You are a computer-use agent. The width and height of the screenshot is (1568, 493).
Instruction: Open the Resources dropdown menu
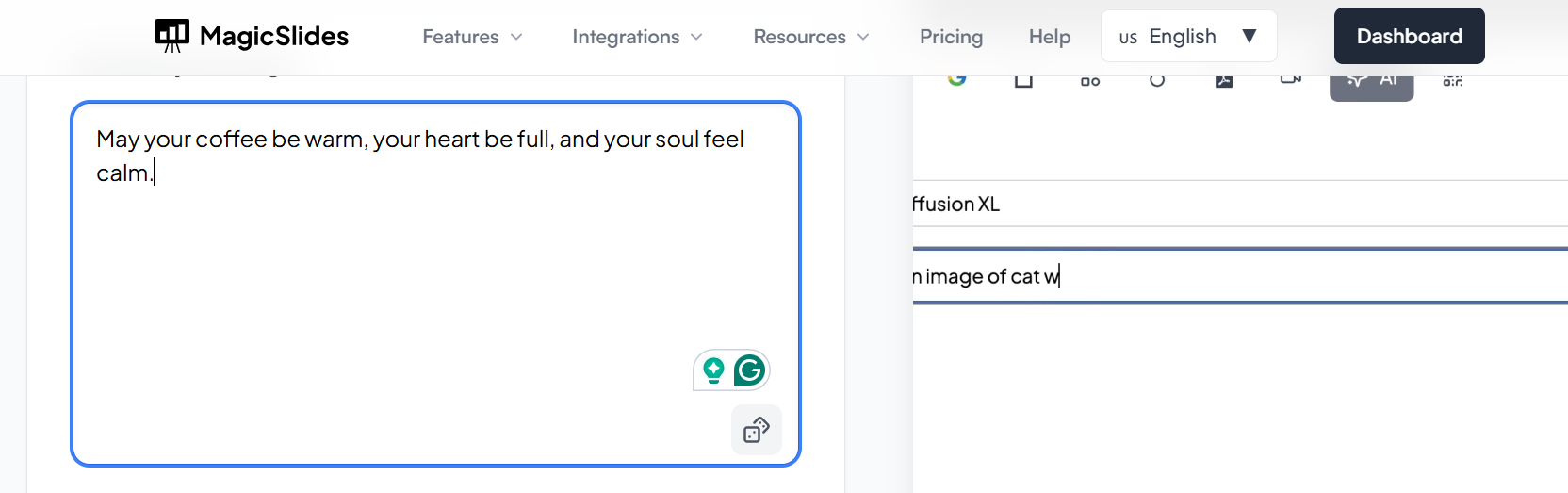point(810,37)
